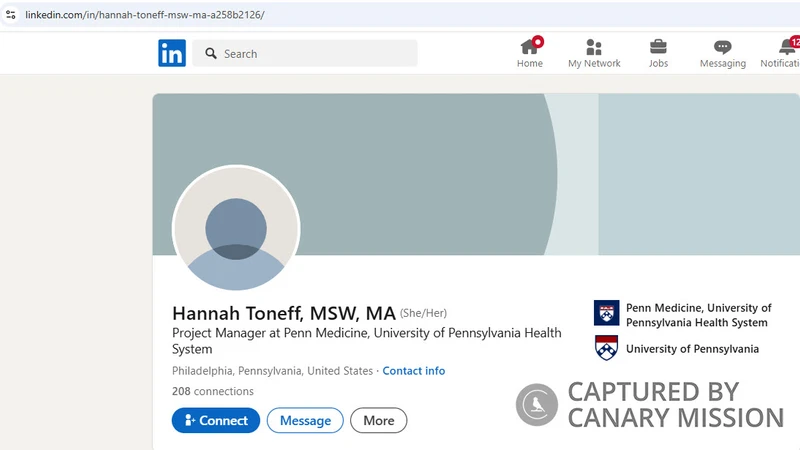Click the Philadelphia, Pennsylvania location text
800x450 pixels.
point(272,371)
